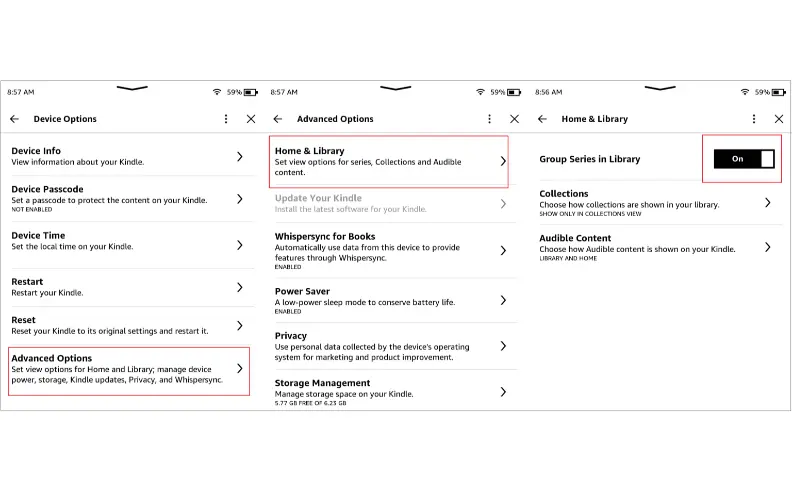Open Collections via its chevron arrow

(768, 203)
